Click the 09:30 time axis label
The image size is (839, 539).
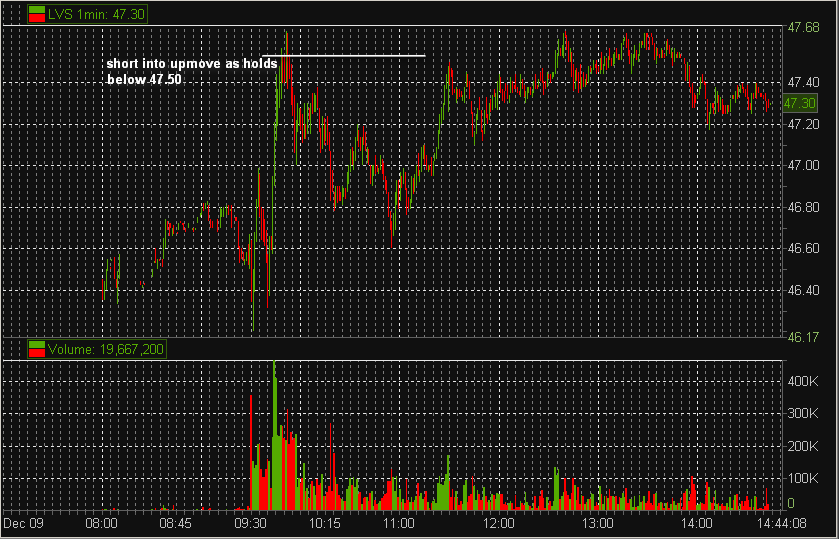pos(251,523)
